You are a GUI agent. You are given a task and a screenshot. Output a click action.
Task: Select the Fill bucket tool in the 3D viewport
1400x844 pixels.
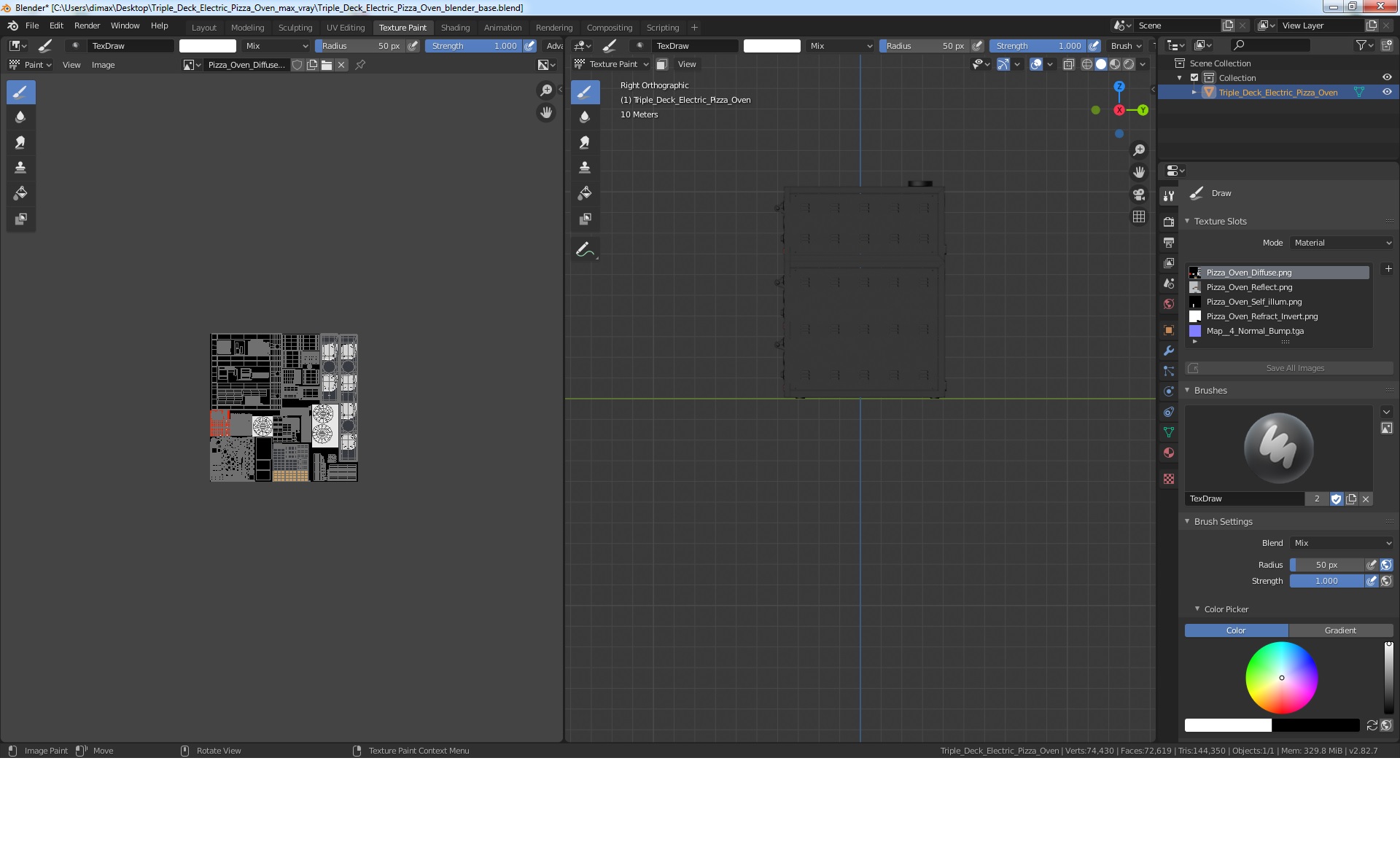click(x=585, y=194)
